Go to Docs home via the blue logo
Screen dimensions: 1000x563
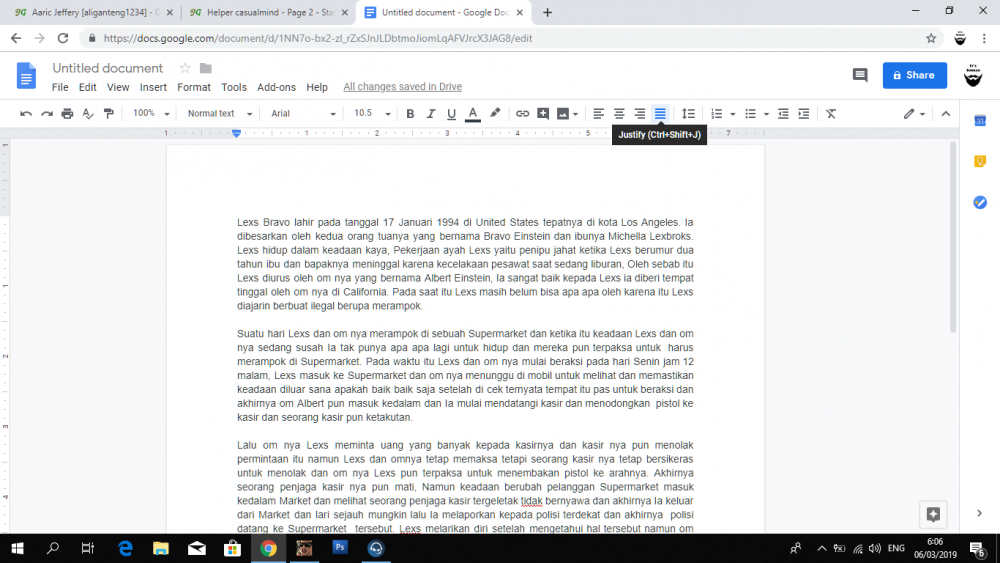click(x=26, y=75)
